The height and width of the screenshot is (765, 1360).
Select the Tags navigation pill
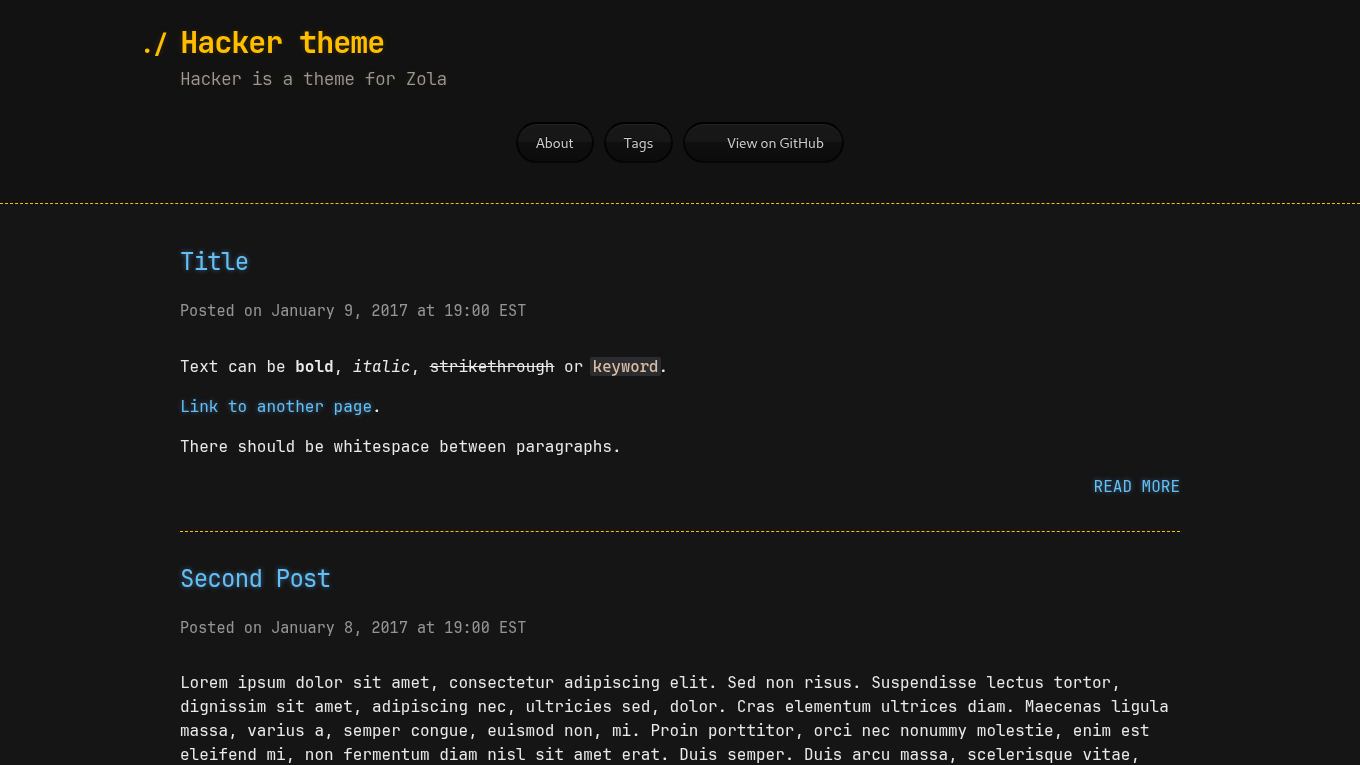[x=638, y=142]
